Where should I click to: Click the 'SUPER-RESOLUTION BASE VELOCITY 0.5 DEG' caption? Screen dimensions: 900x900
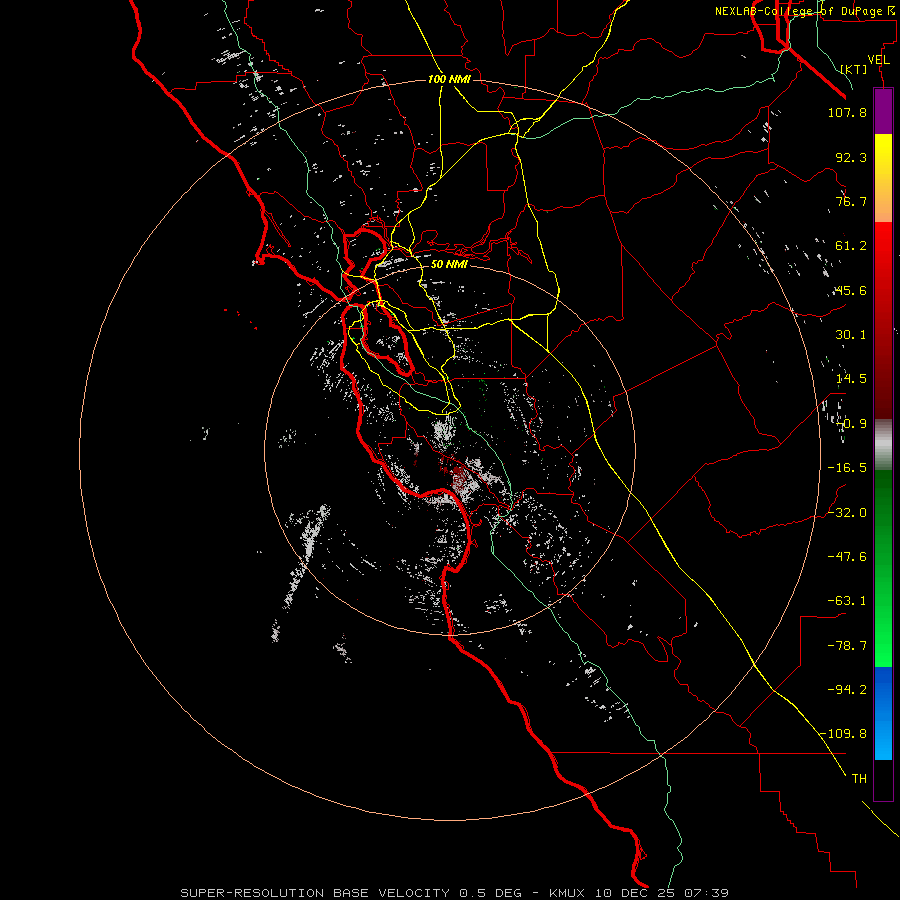click(x=351, y=893)
